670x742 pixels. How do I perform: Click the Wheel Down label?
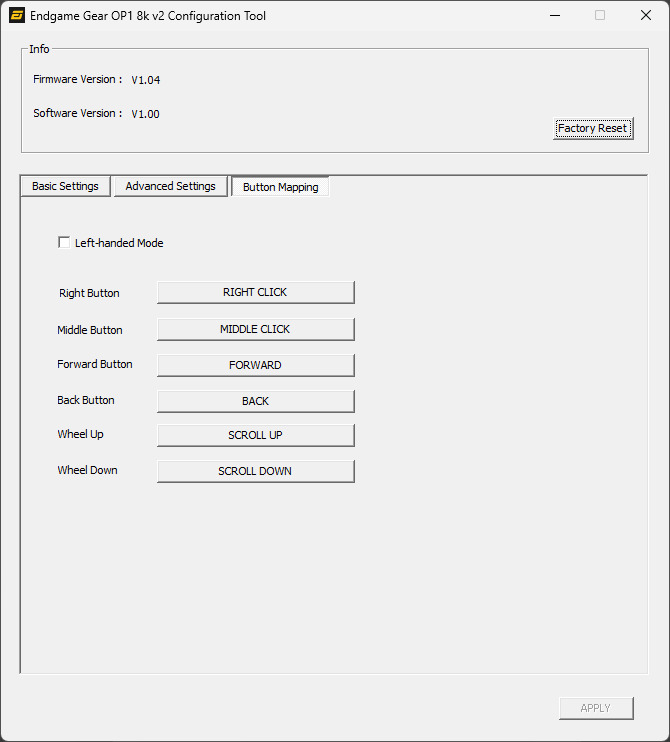87,470
